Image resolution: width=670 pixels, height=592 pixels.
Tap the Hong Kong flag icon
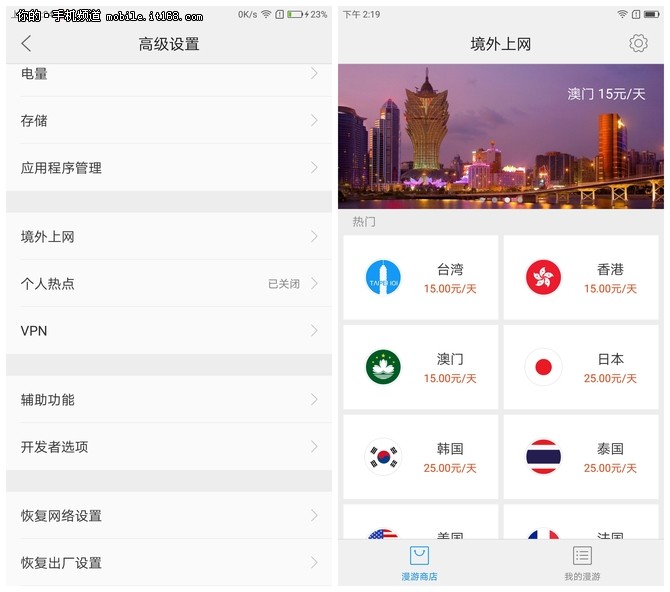point(543,277)
